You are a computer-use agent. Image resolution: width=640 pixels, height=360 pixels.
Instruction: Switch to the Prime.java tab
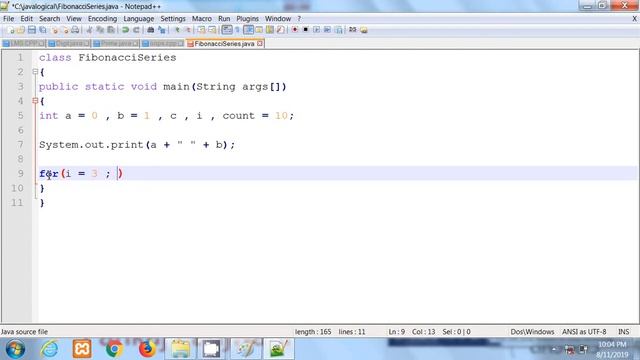116,44
